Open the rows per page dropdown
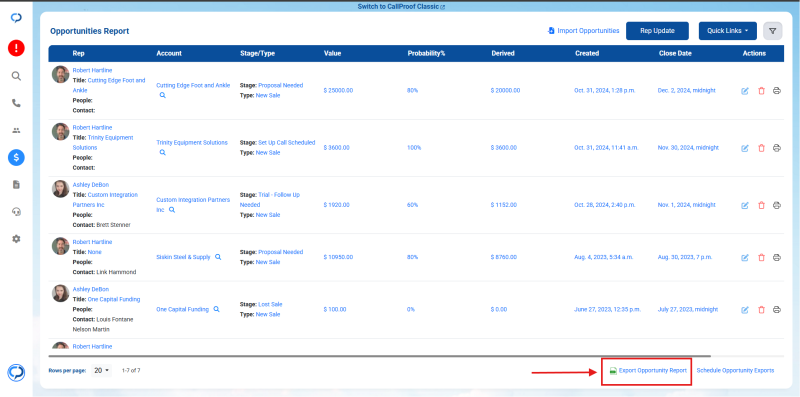Screen dimensions: 800x397 (102, 370)
